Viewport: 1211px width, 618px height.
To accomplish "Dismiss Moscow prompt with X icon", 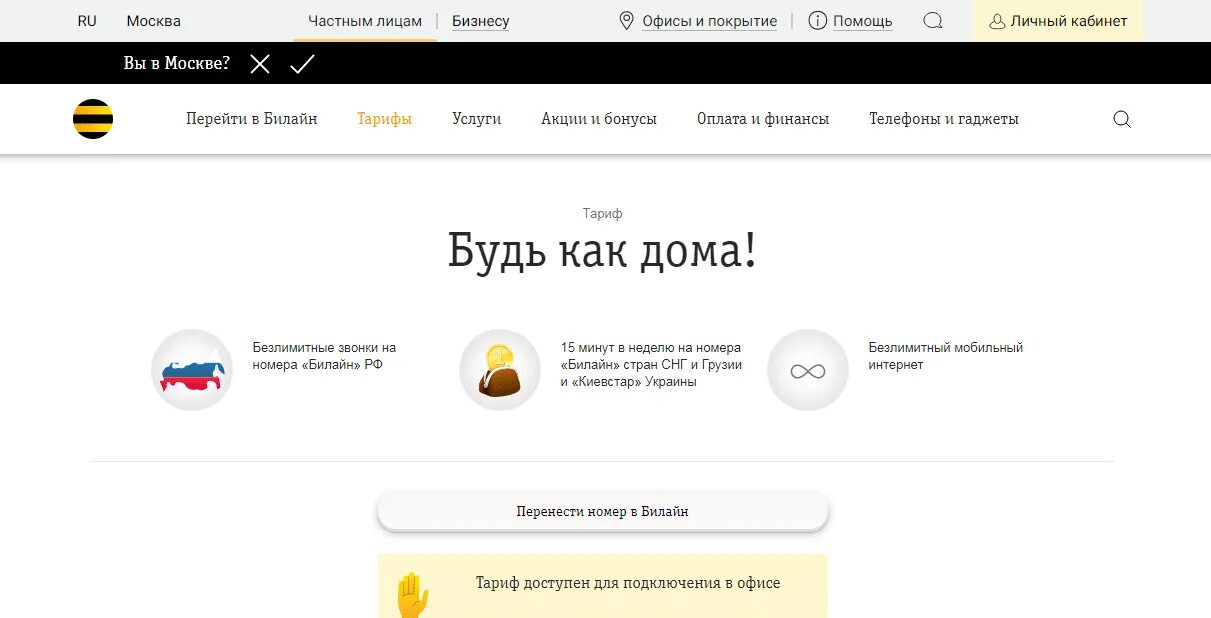I will [260, 64].
